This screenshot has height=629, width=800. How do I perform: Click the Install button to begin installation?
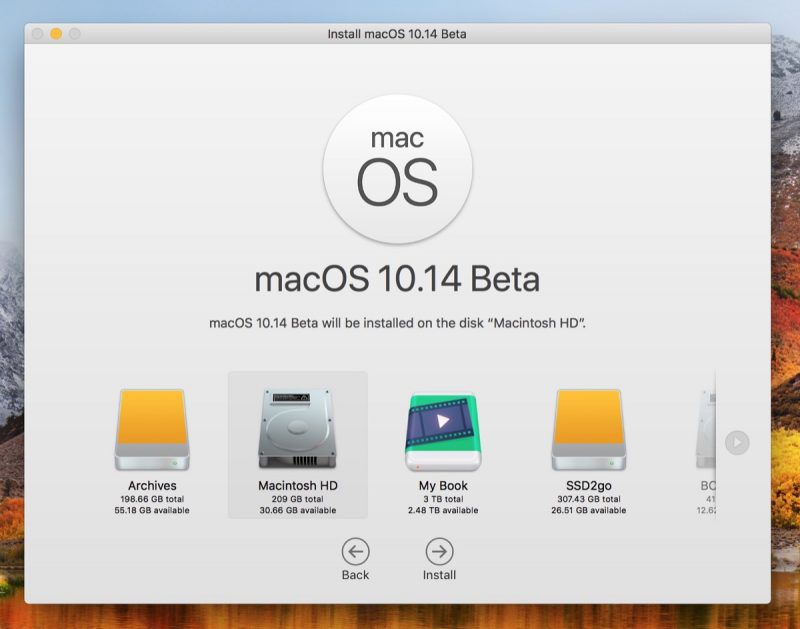click(440, 557)
